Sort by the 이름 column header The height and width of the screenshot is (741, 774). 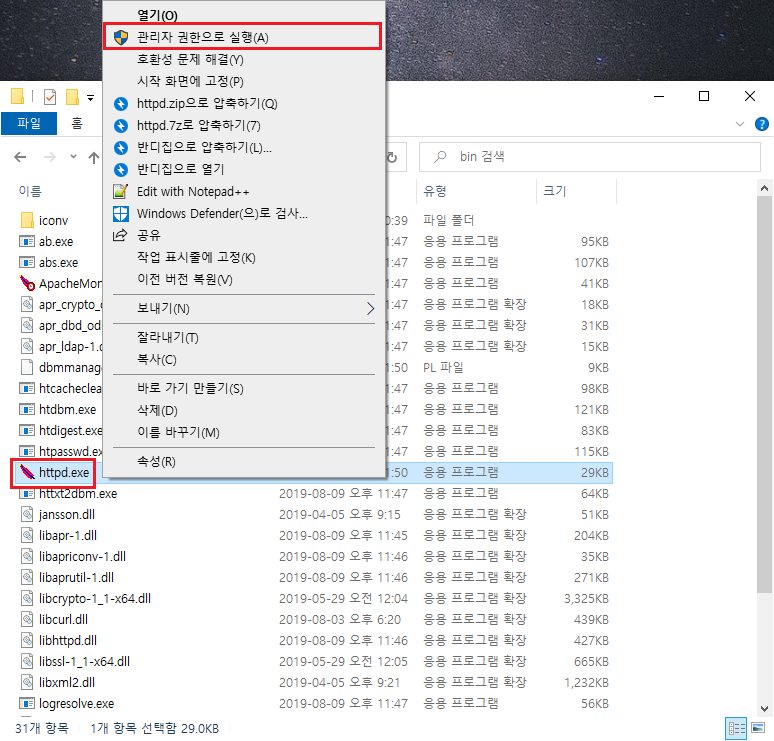tap(30, 191)
